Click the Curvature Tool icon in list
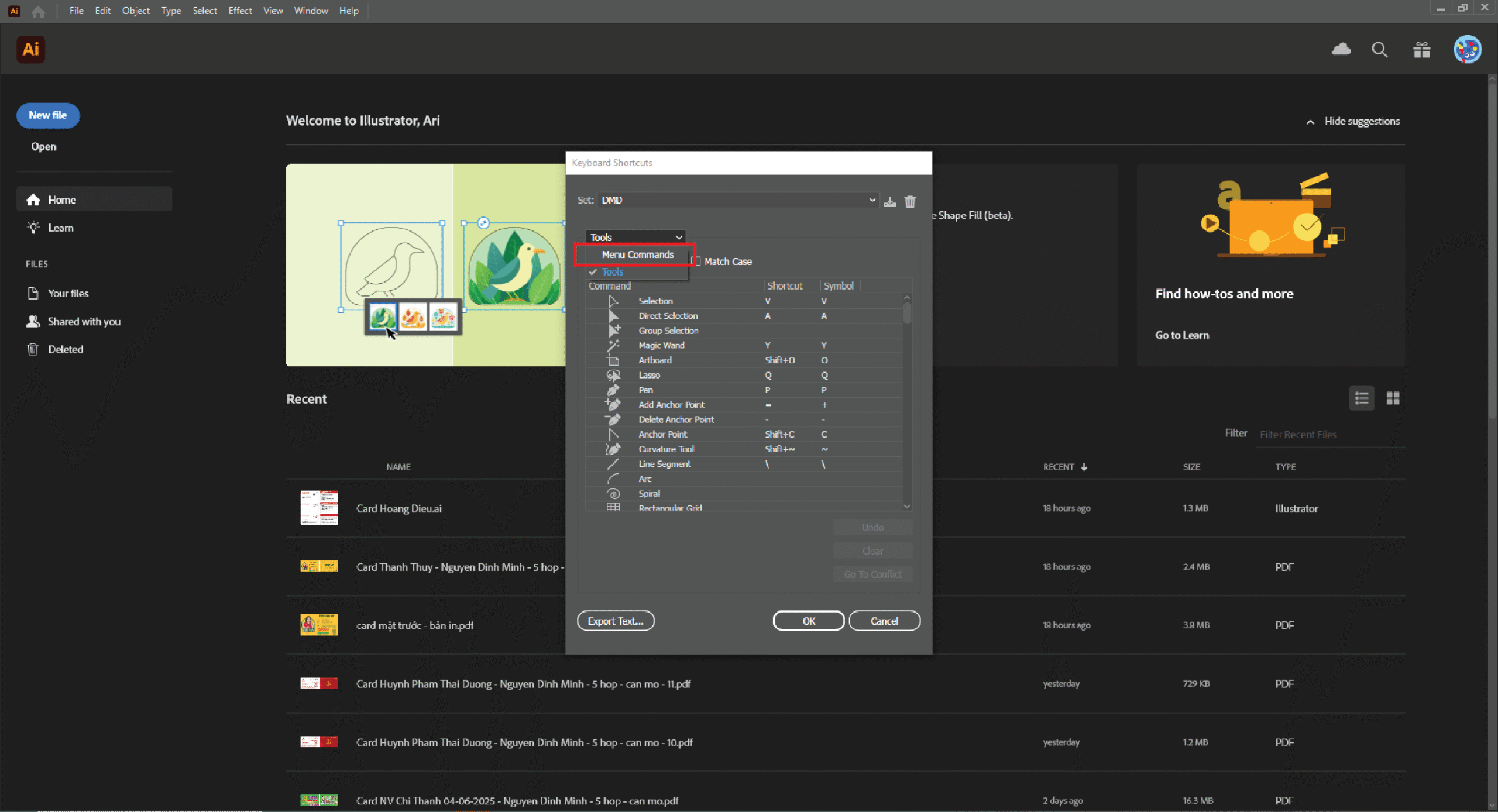This screenshot has height=812, width=1498. tap(613, 449)
